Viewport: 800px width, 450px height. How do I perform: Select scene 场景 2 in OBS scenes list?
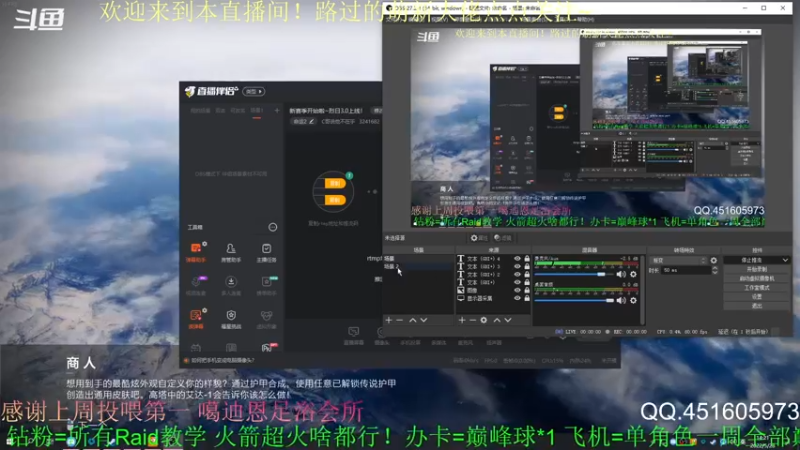[418, 266]
